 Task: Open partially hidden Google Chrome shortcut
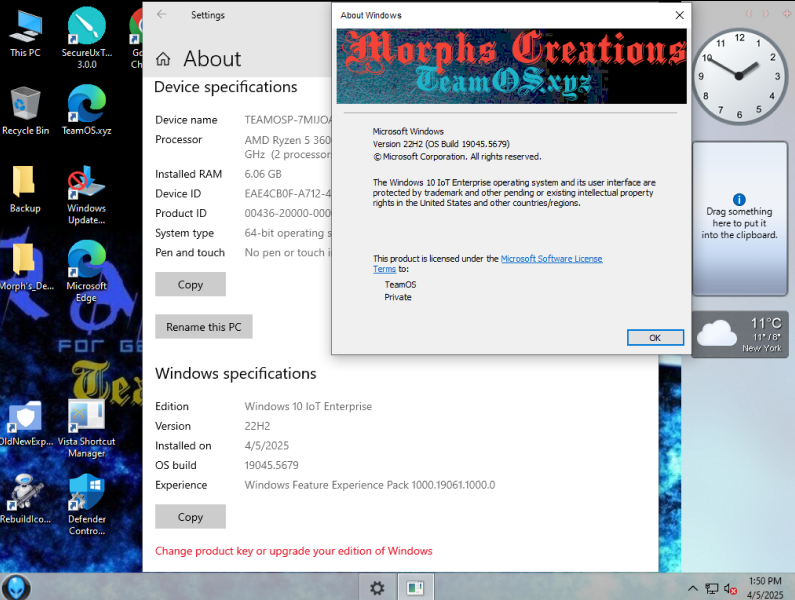(136, 38)
